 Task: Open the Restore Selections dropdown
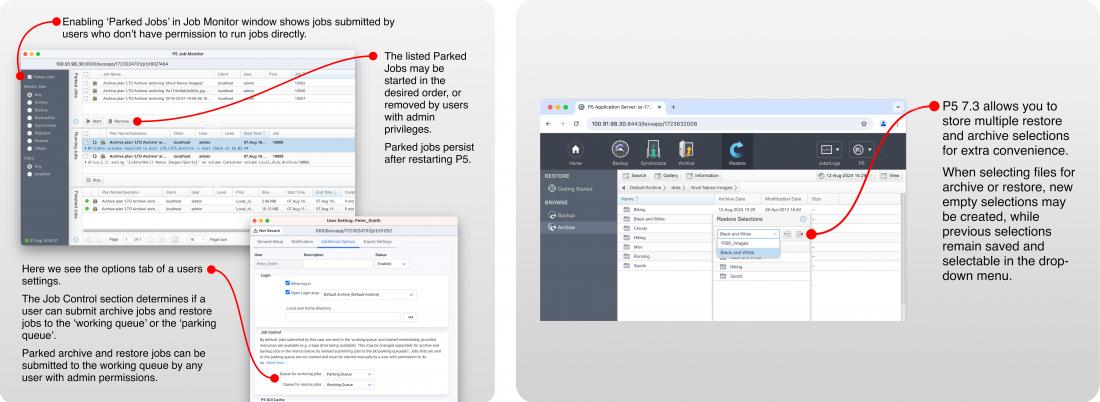click(x=748, y=234)
